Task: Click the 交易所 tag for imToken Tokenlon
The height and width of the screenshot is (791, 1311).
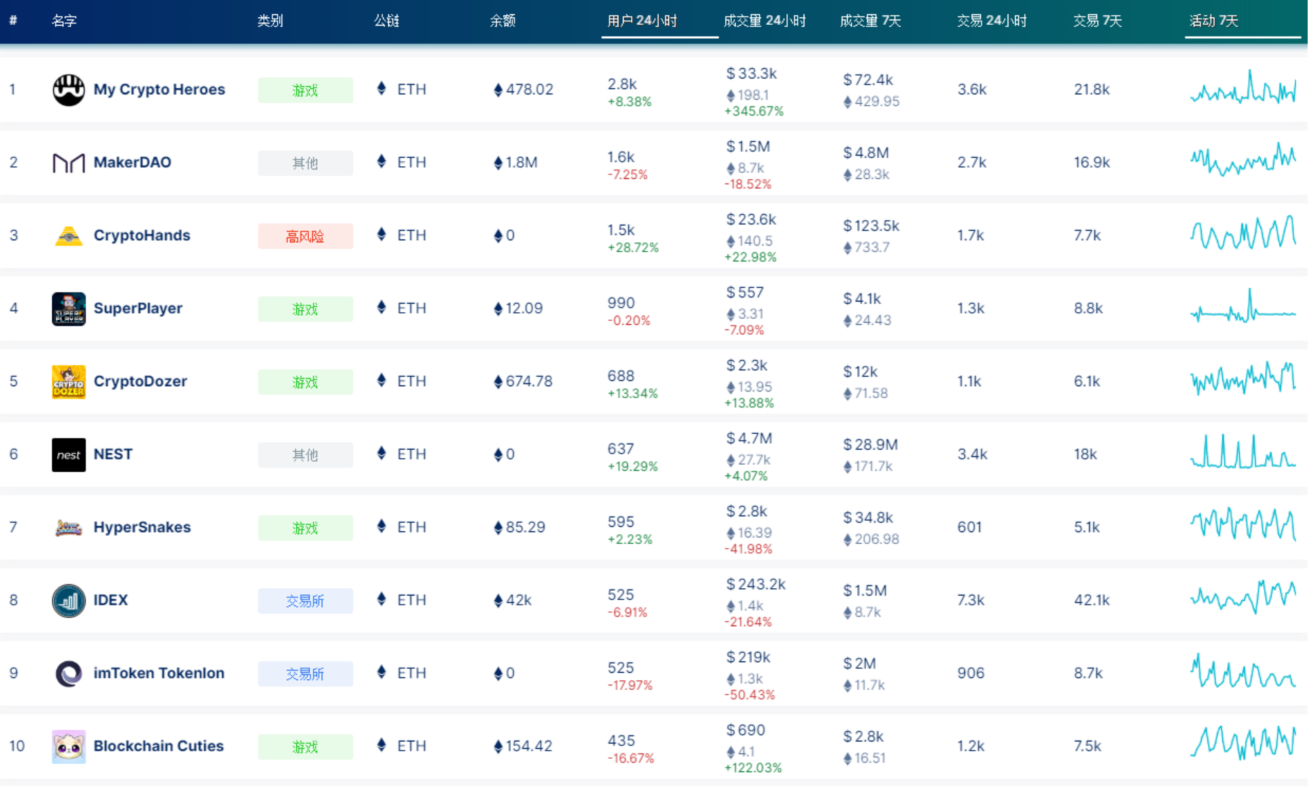Action: point(305,674)
